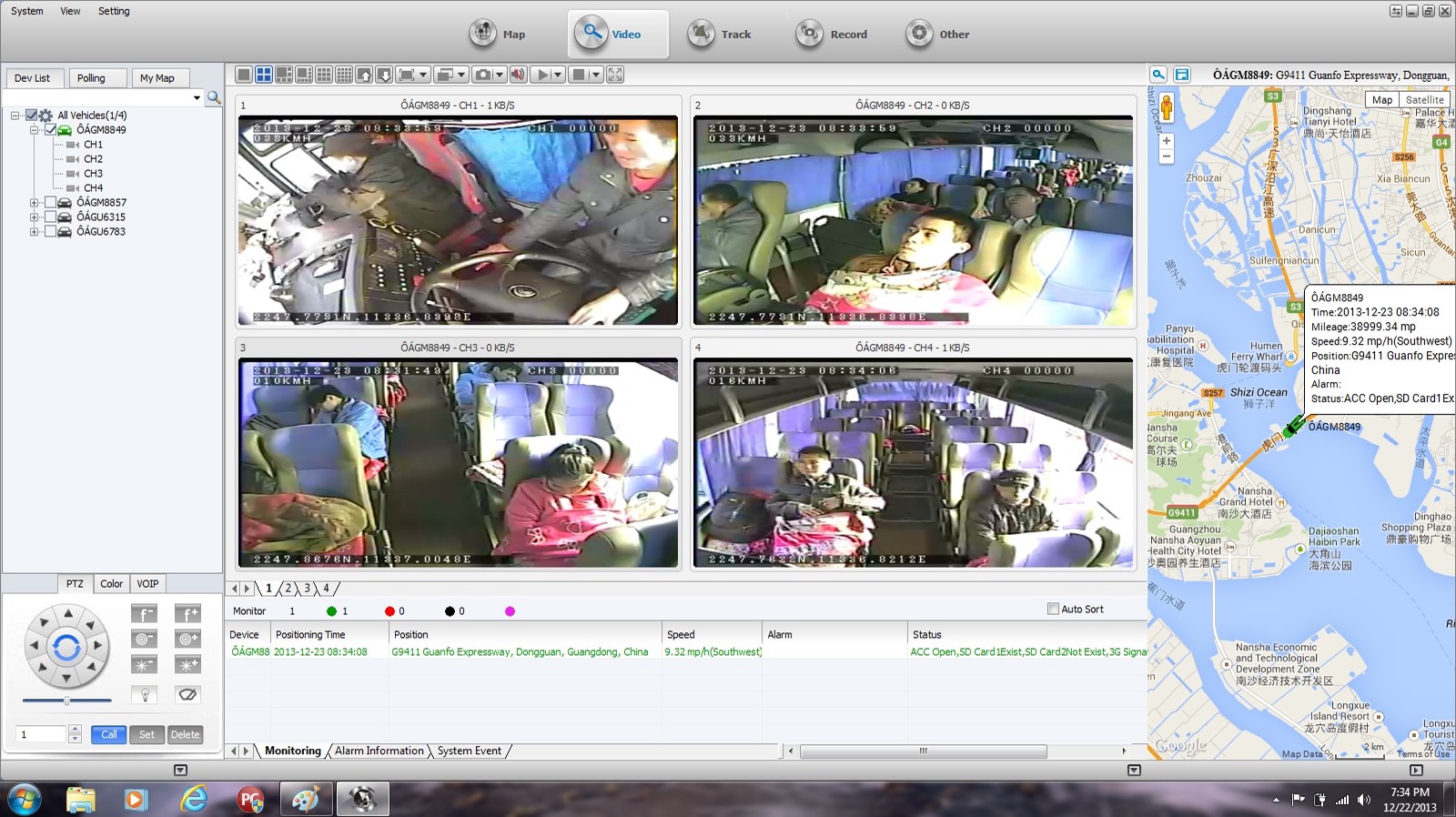Open the device search dropdown arrow
The image size is (1456, 817).
197,97
